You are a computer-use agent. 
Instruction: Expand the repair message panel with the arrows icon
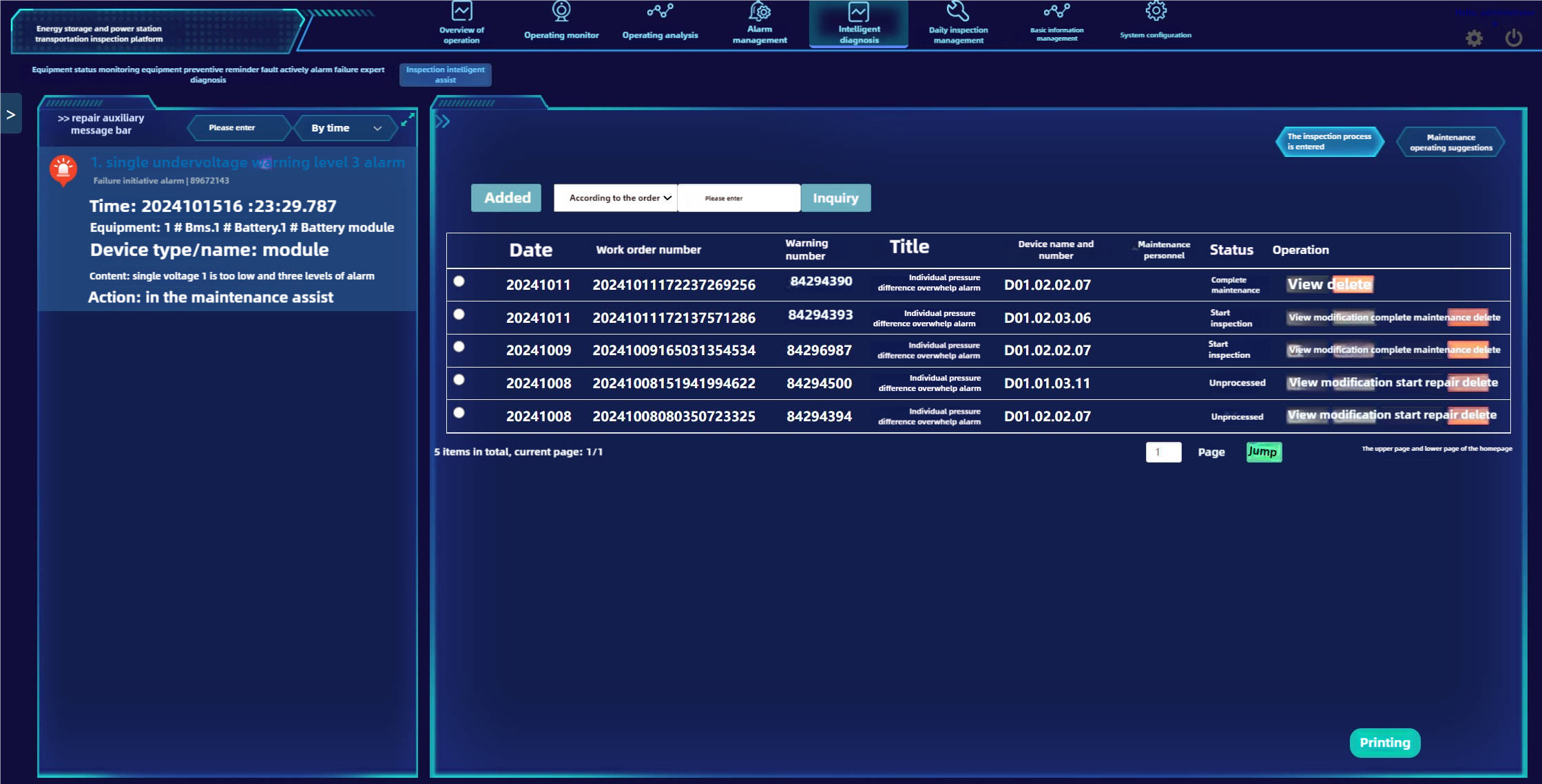tap(408, 119)
